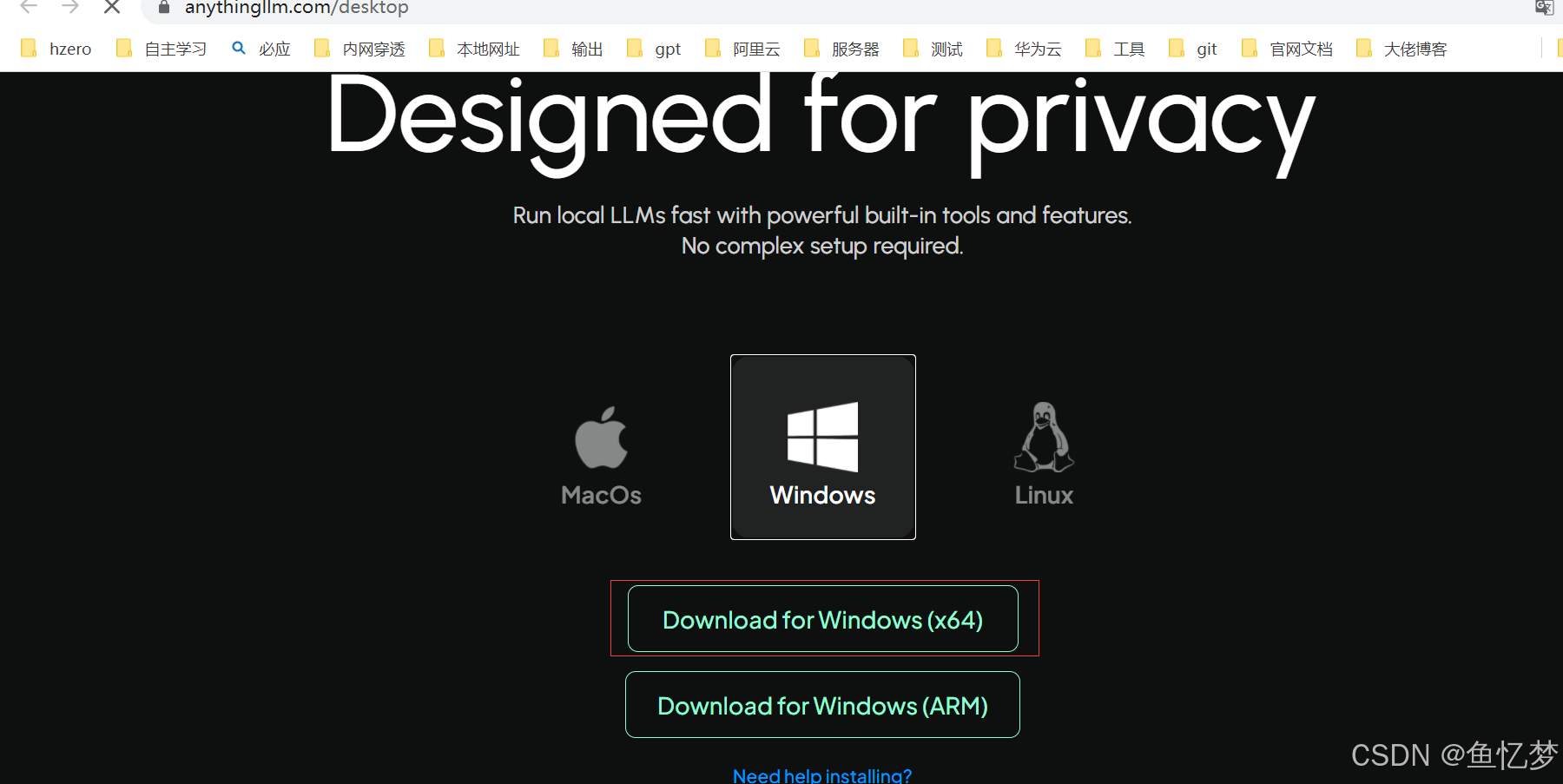This screenshot has width=1563, height=784.
Task: Open the 工具 bookmark folder
Action: 1116,49
